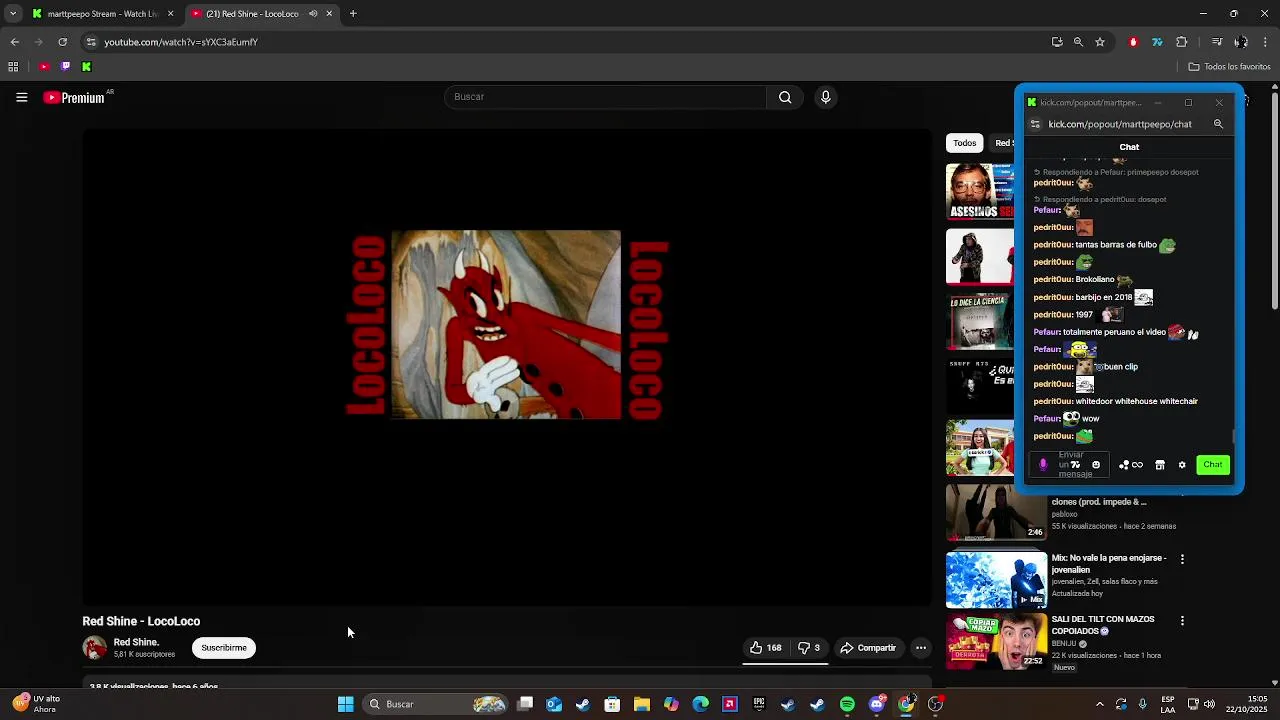Screen dimensions: 1280x720
Task: Open the Chrome apps grid shortcut
Action: click(x=13, y=67)
